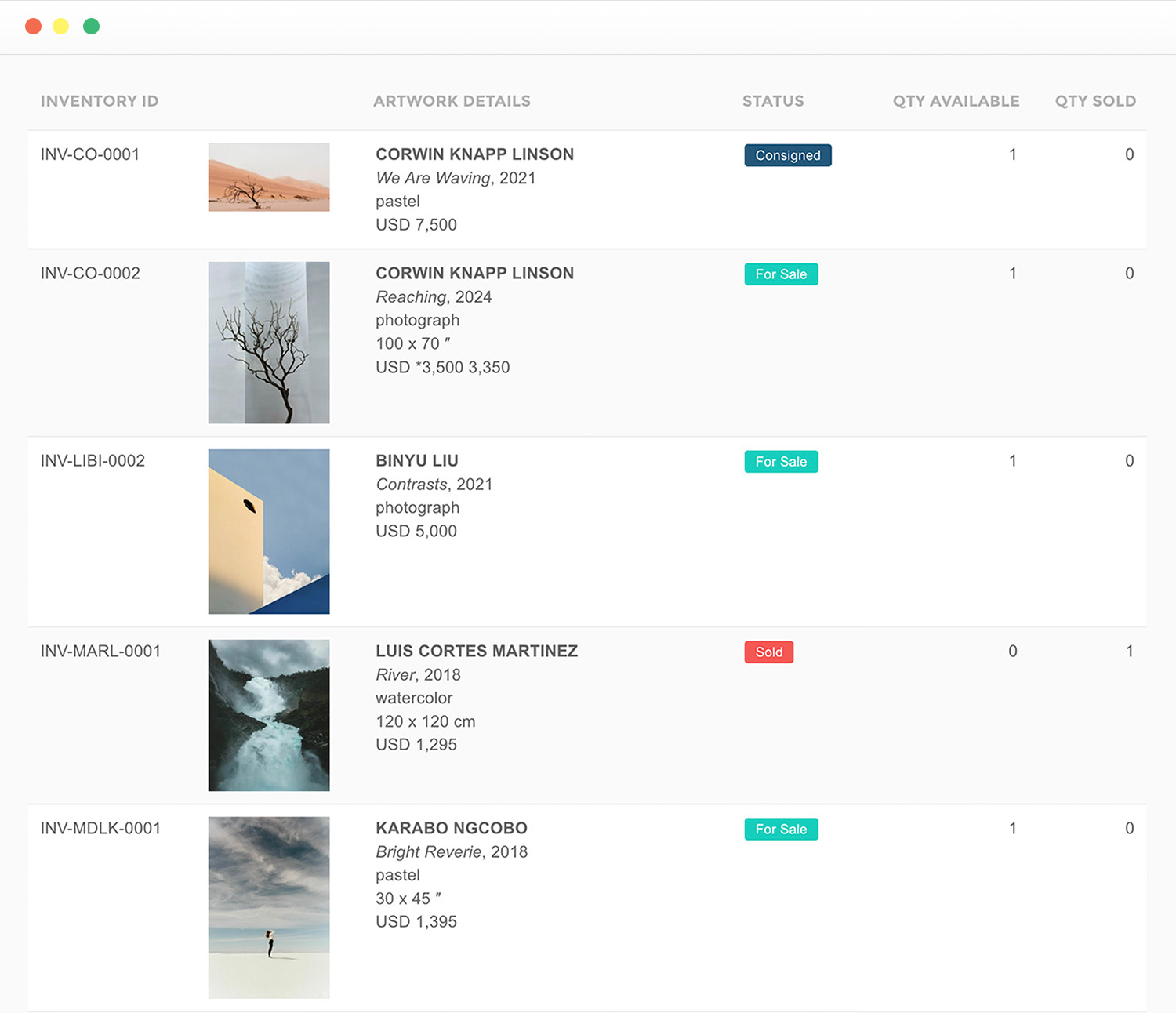The image size is (1176, 1013).
Task: Sort by Status column header
Action: 773,101
